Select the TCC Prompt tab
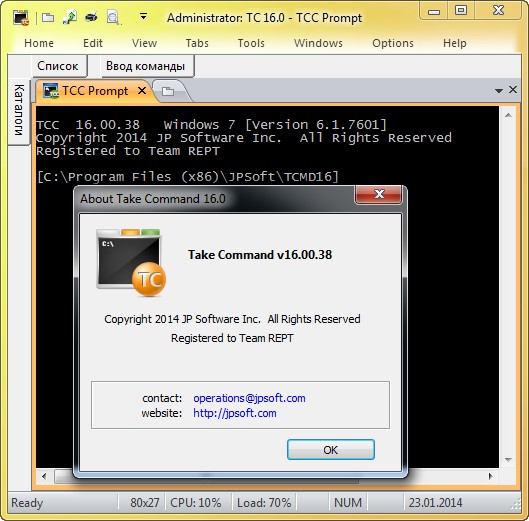This screenshot has width=529, height=521. coord(94,91)
